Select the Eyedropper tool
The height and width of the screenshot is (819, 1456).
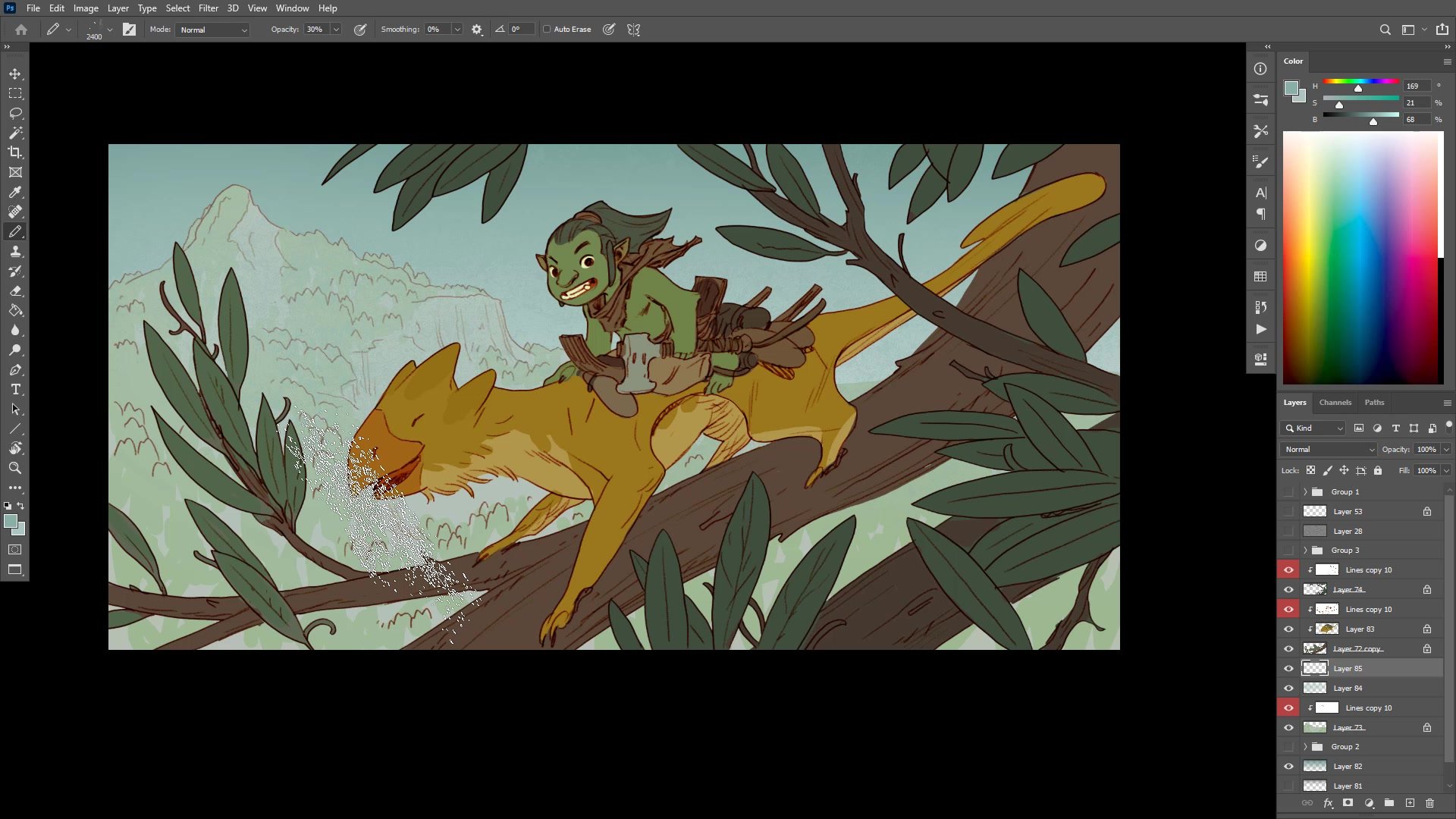[x=15, y=192]
